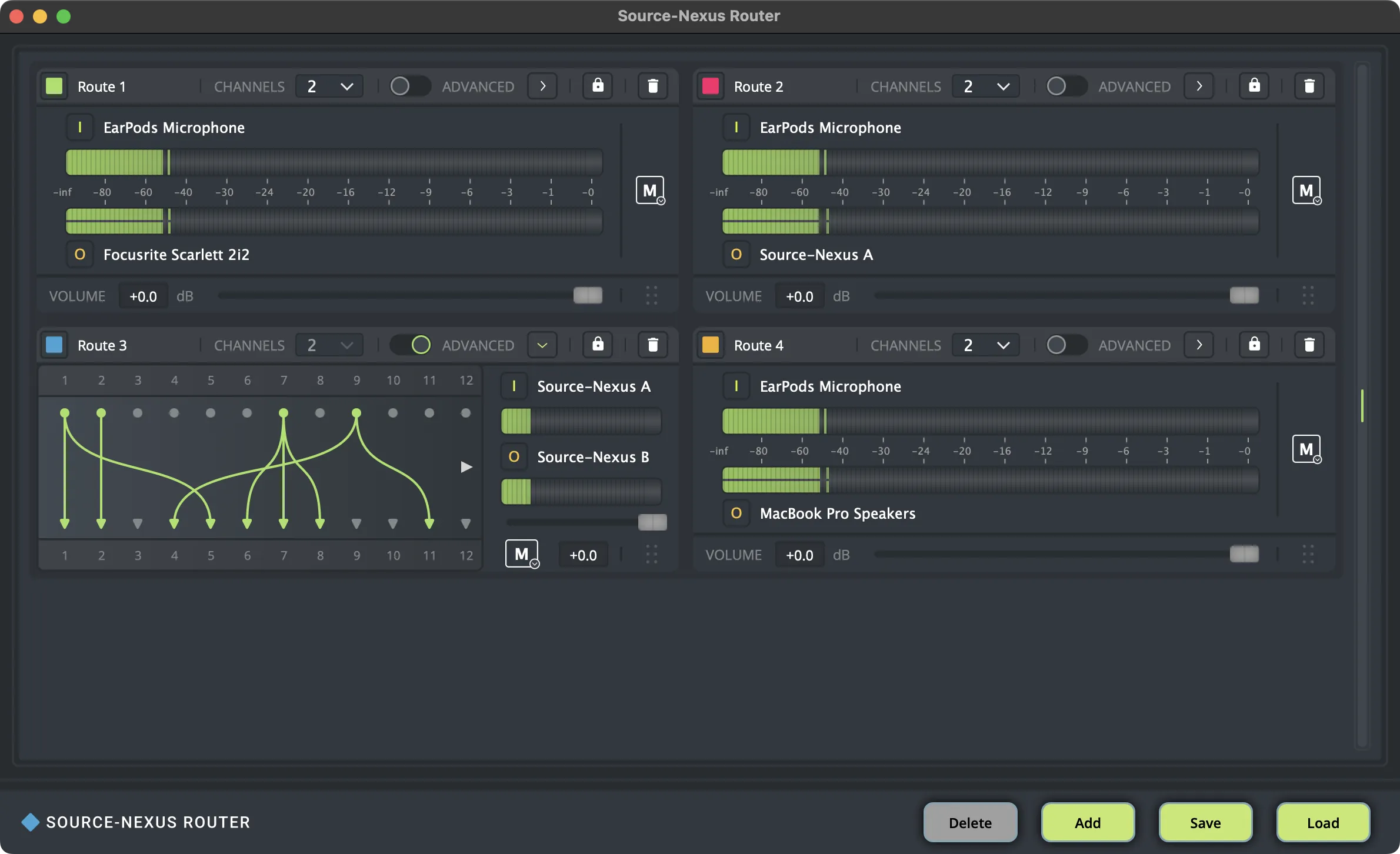1400x854 pixels.
Task: Click the vertical scrollbar thumb on right
Action: [1362, 405]
